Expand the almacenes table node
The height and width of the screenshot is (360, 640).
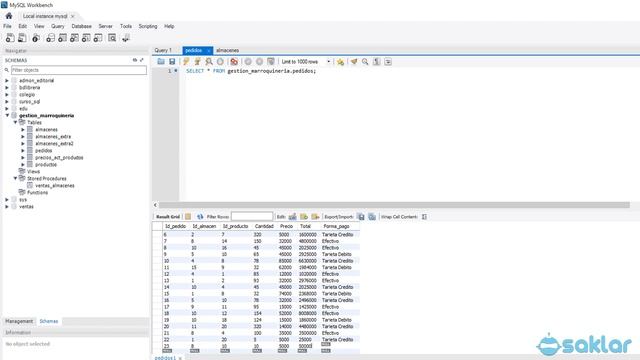click(23, 129)
